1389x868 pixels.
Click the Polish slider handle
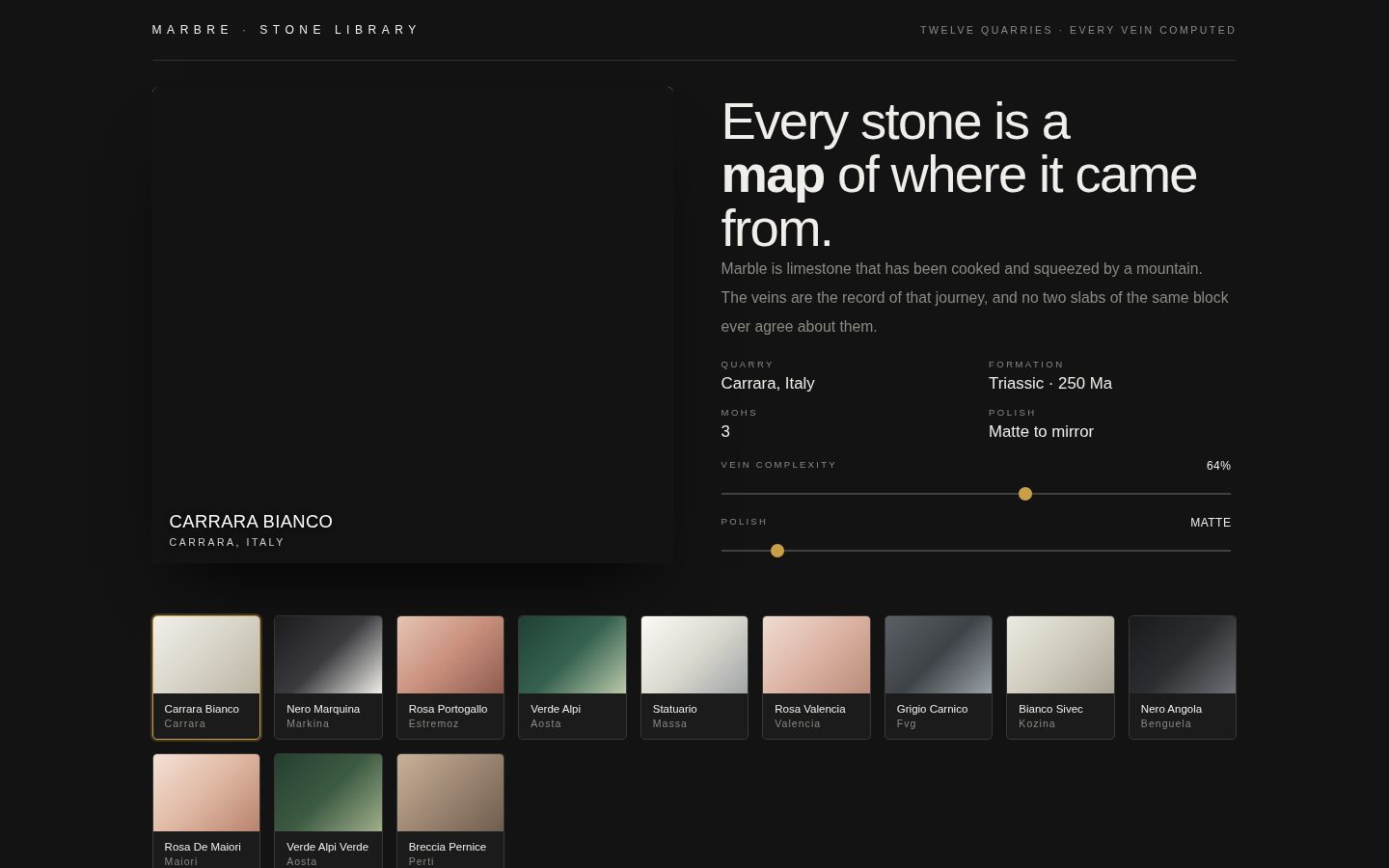pyautogui.click(x=777, y=551)
